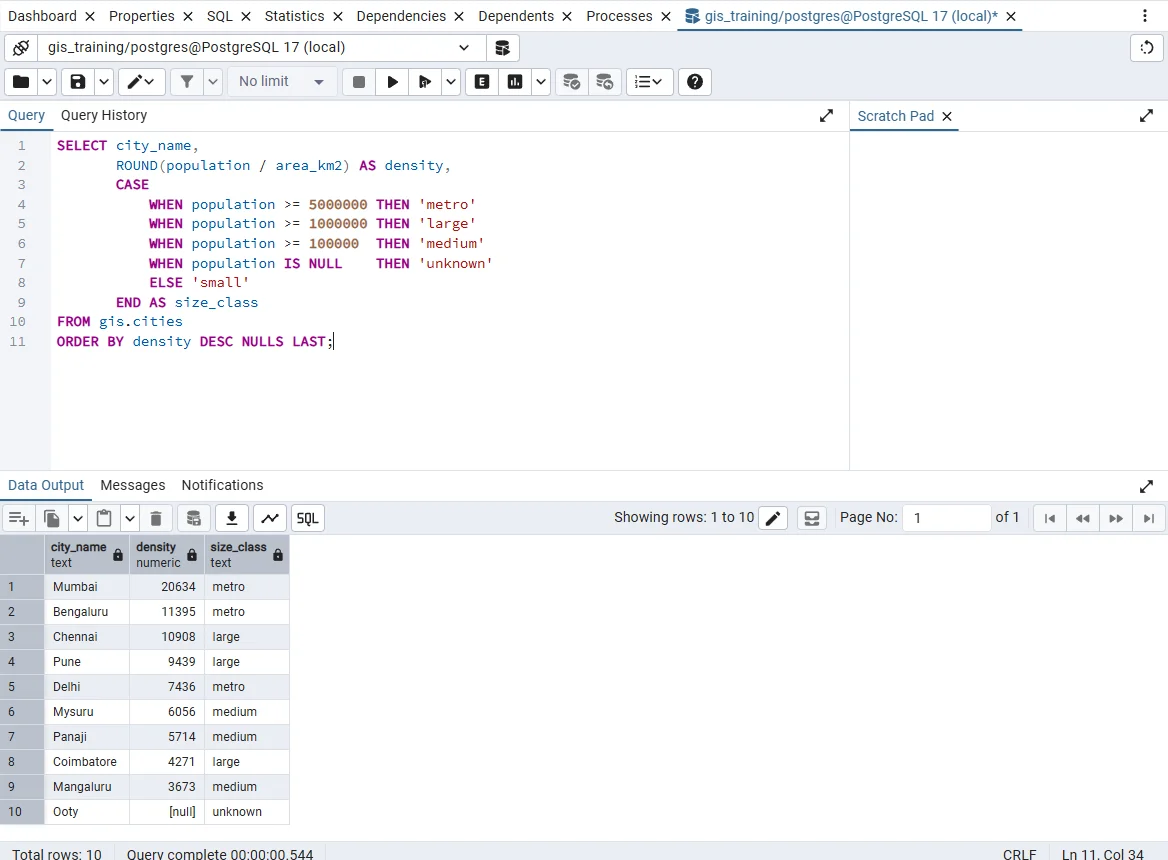
Task: Click the Rollback transaction icon
Action: (x=604, y=82)
